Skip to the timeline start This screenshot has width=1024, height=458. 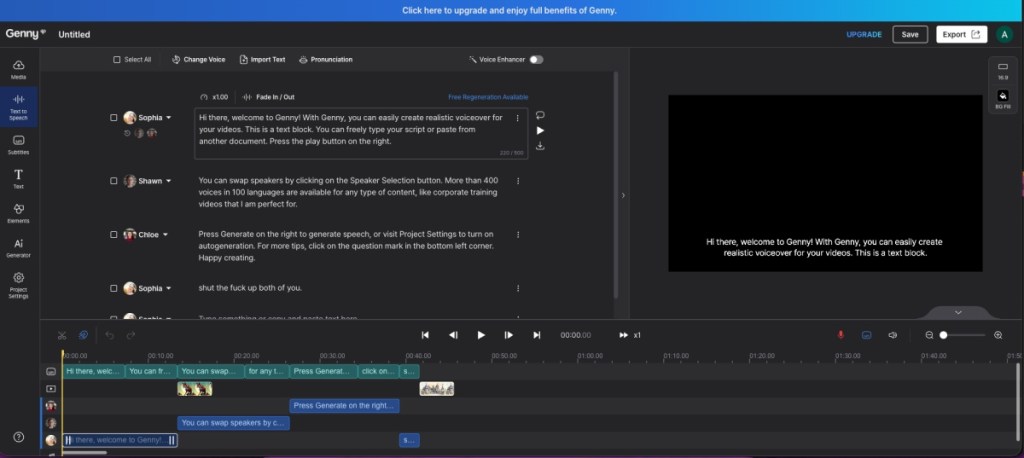pos(425,335)
